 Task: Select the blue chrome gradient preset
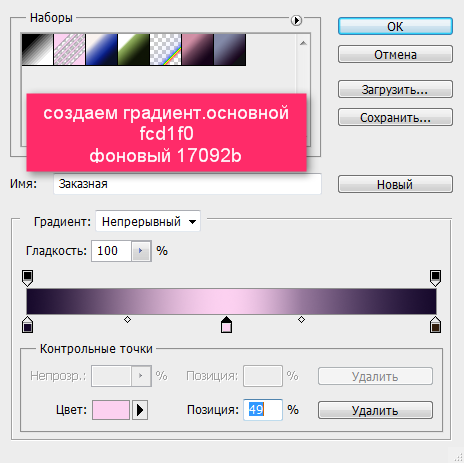click(102, 49)
